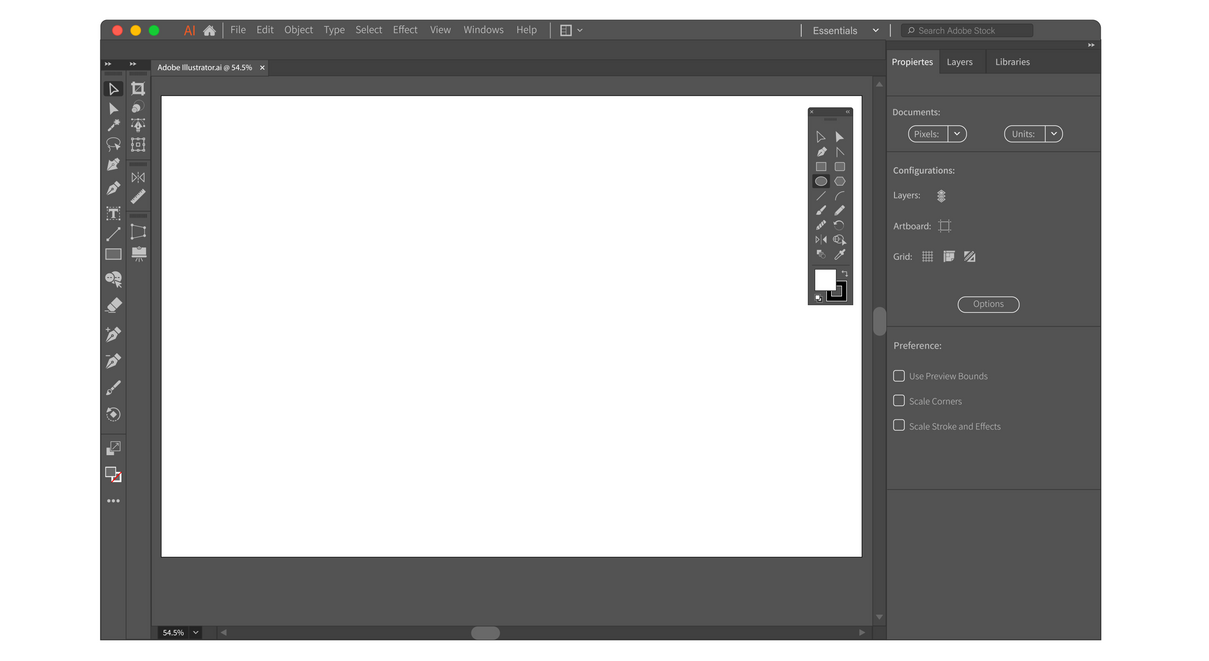Select the Rotate tool in floating tools panel
The width and height of the screenshot is (1209, 661).
click(839, 225)
